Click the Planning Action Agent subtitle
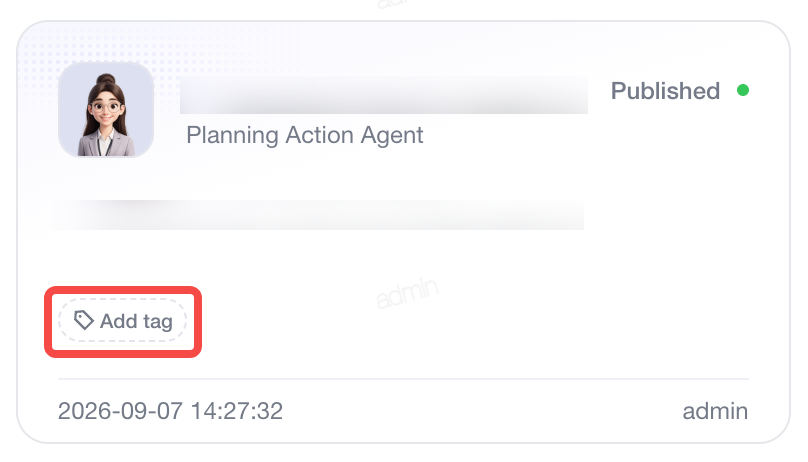The width and height of the screenshot is (808, 462). tap(305, 135)
